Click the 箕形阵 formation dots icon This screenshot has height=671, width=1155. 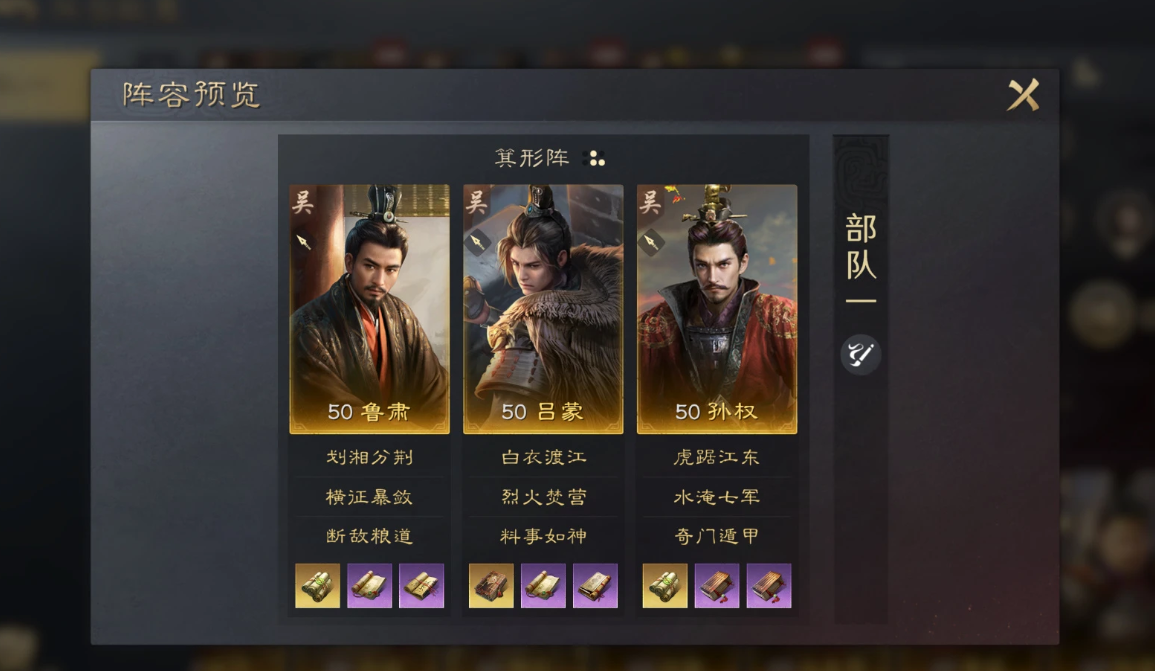coord(594,158)
